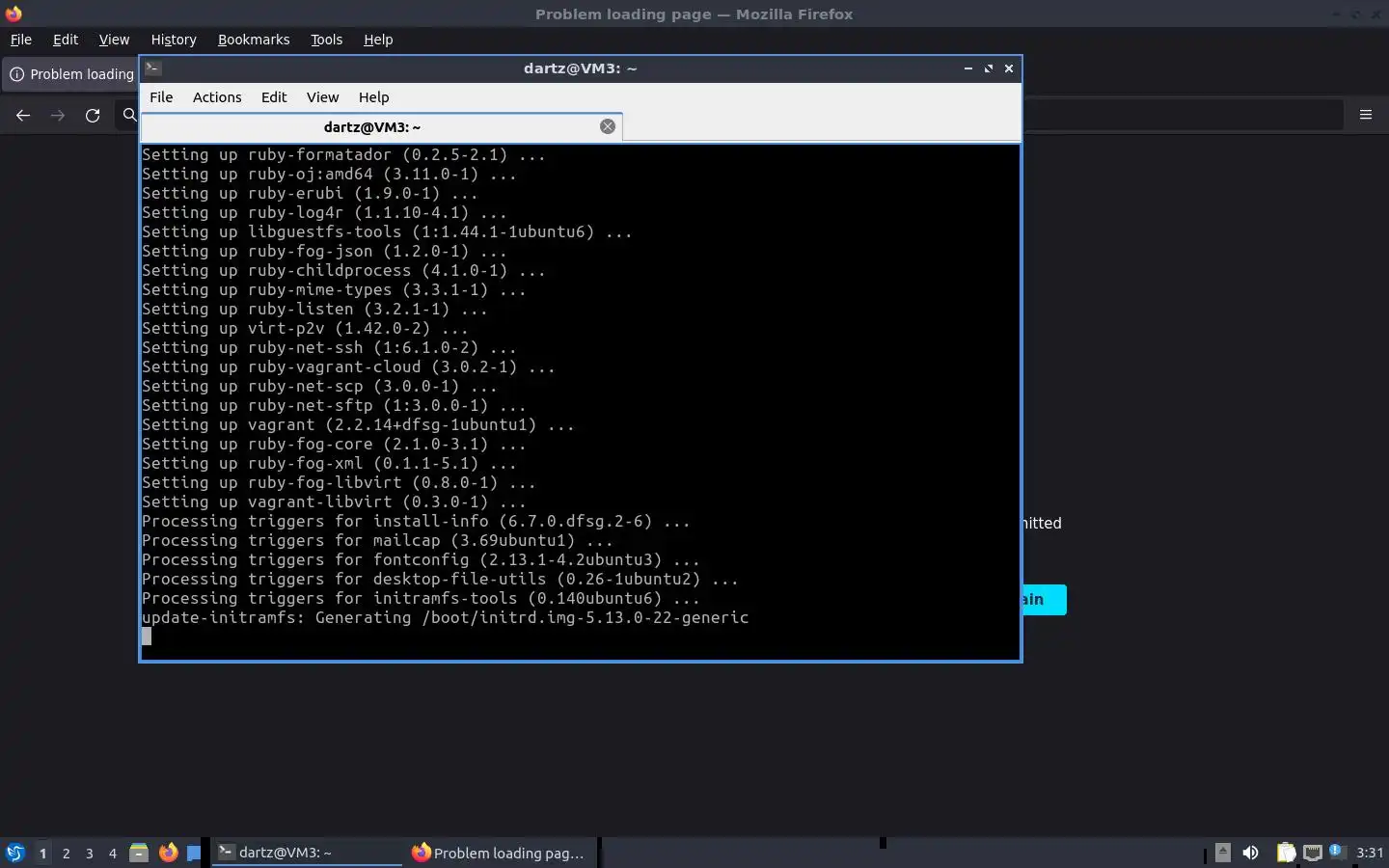Open the terminal Edit menu
This screenshot has width=1389, height=868.
click(x=274, y=97)
